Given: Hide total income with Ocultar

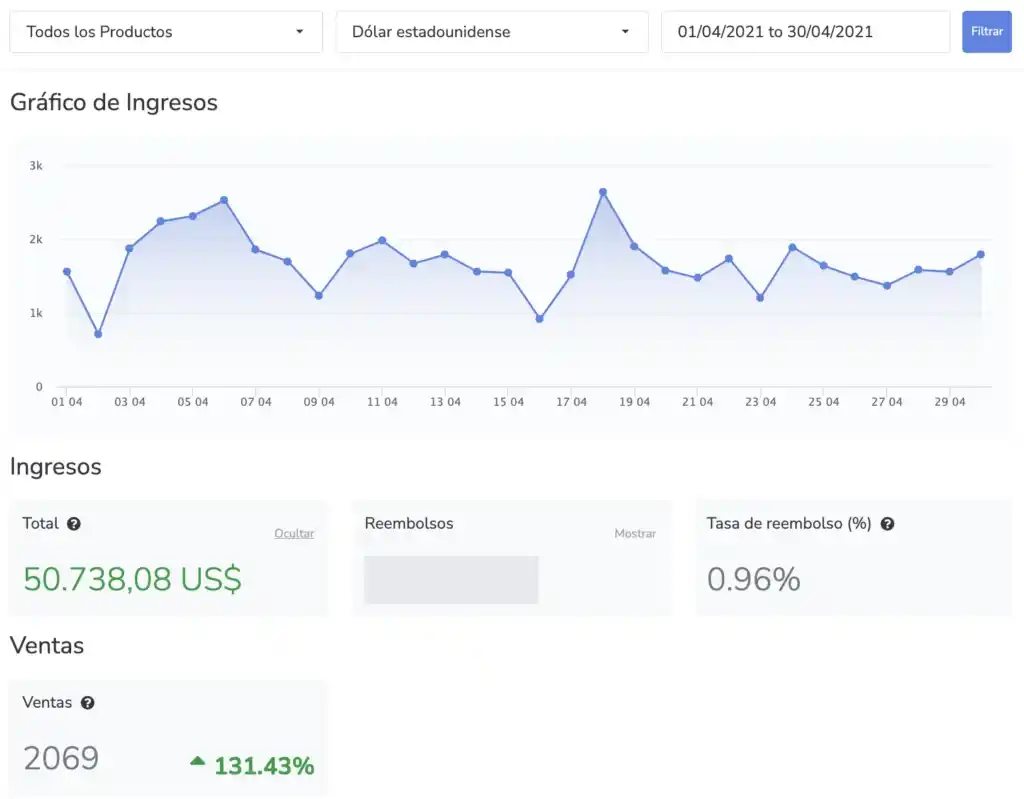Looking at the screenshot, I should [x=294, y=534].
